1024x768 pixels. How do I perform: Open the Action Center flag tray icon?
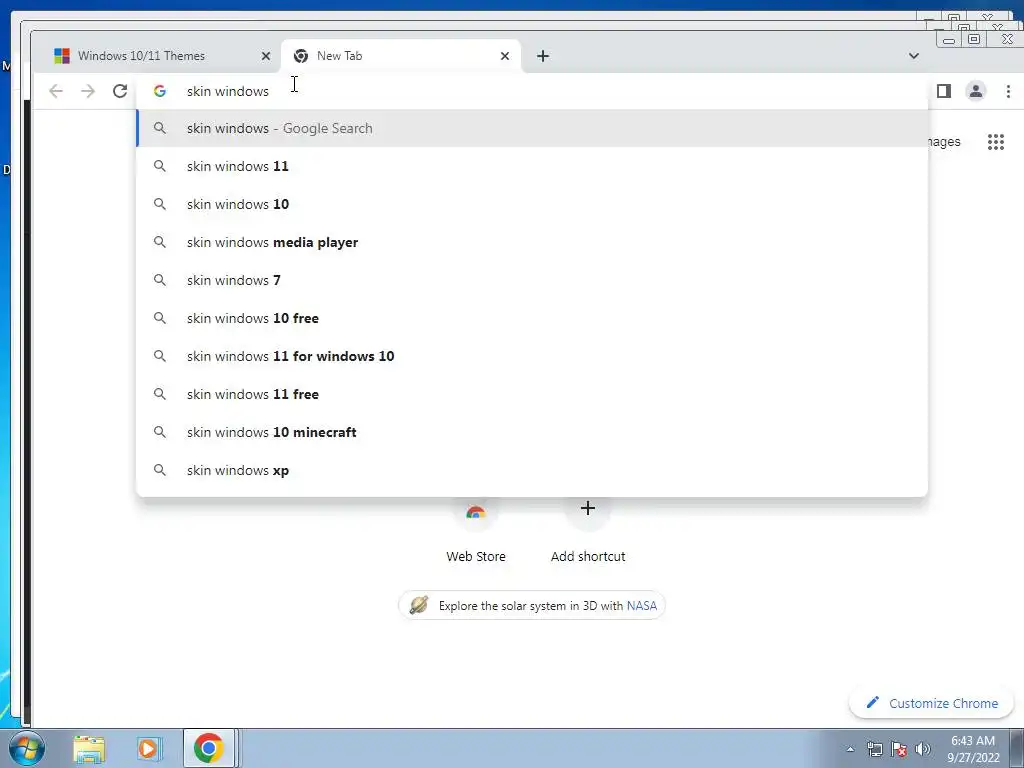[899, 749]
